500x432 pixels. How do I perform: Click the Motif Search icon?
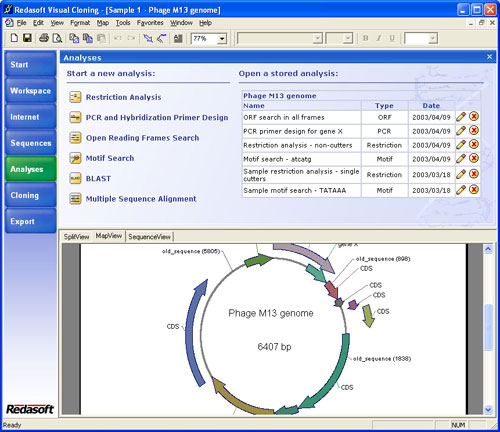[x=75, y=158]
